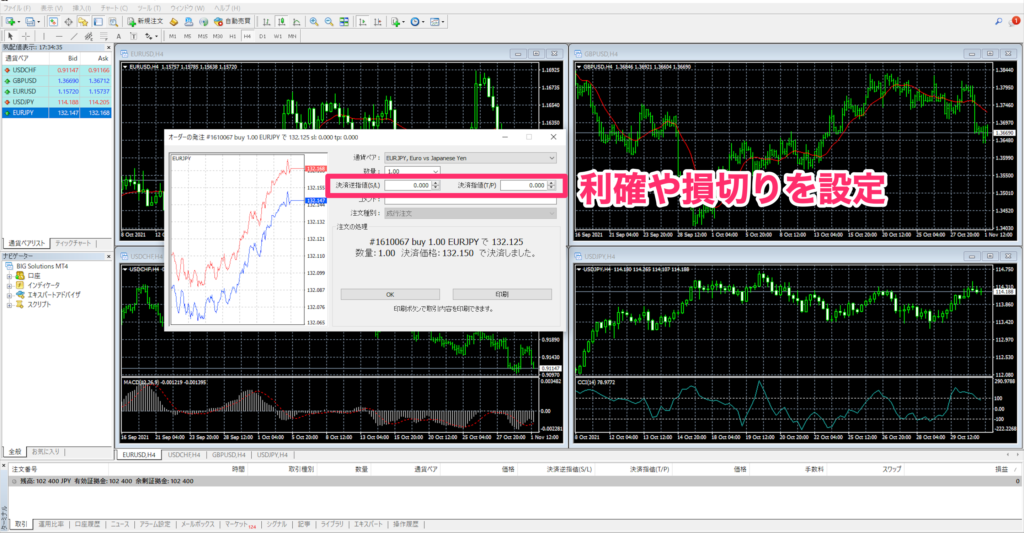Select the text A tool
The height and width of the screenshot is (533, 1024).
(x=118, y=37)
